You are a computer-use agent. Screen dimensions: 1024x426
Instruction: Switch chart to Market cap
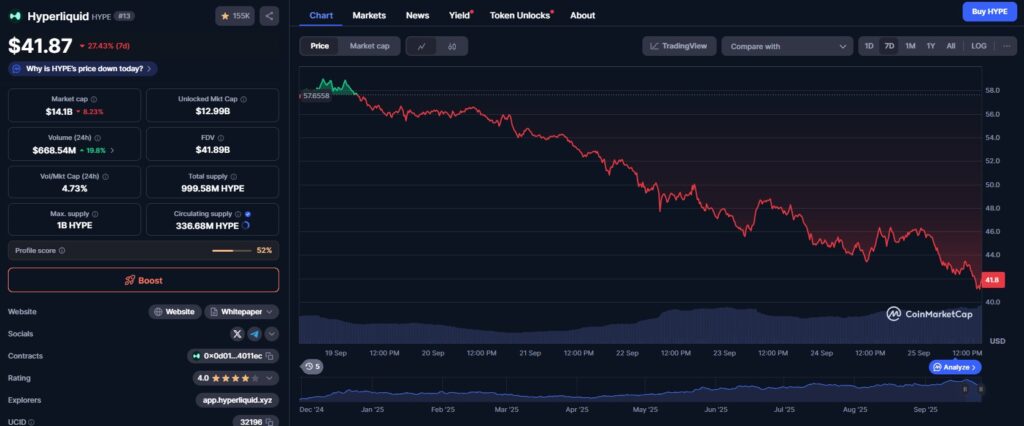tap(369, 46)
